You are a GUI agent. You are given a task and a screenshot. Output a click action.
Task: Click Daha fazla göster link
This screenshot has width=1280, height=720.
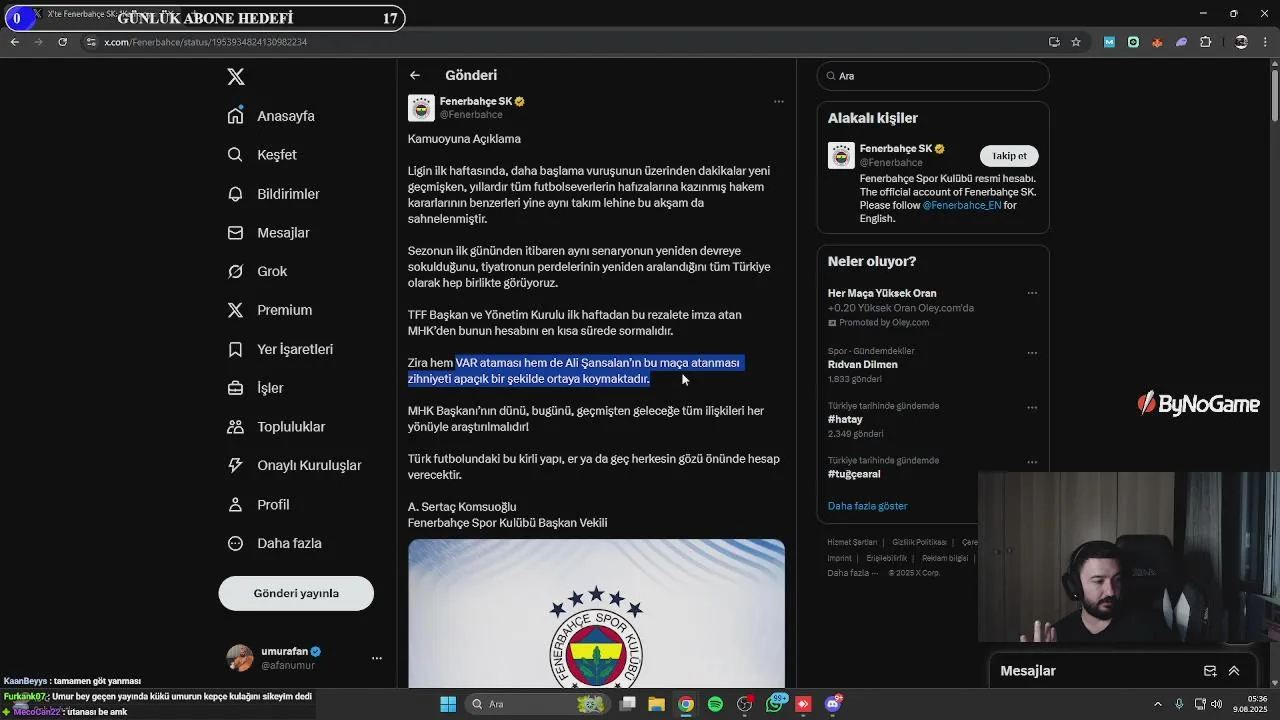click(868, 506)
